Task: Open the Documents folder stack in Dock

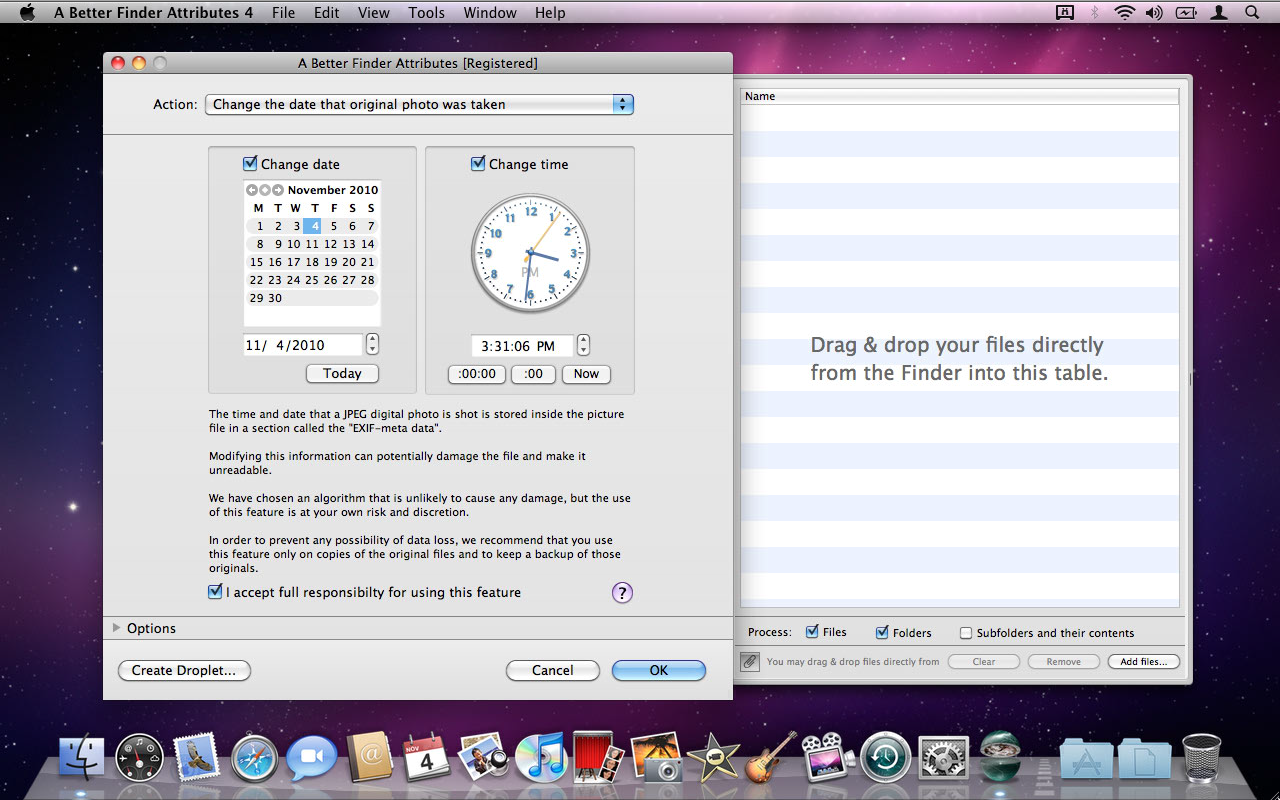Action: click(1144, 758)
